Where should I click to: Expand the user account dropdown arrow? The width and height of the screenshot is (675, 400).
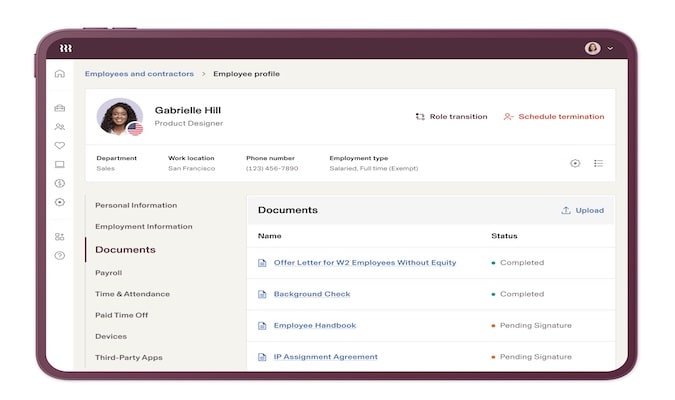(x=610, y=48)
